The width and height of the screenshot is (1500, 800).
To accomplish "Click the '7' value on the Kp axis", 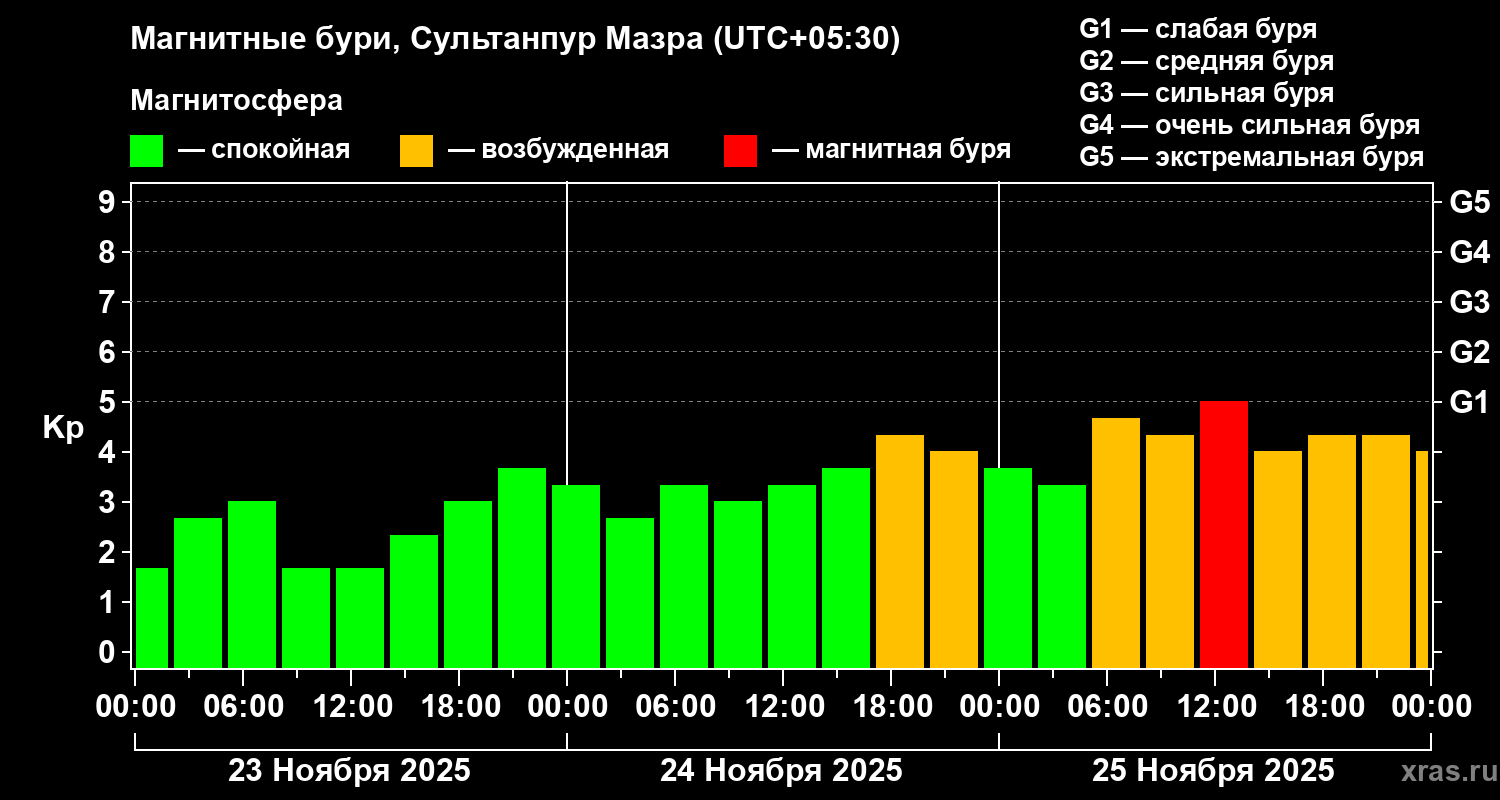I will point(109,302).
